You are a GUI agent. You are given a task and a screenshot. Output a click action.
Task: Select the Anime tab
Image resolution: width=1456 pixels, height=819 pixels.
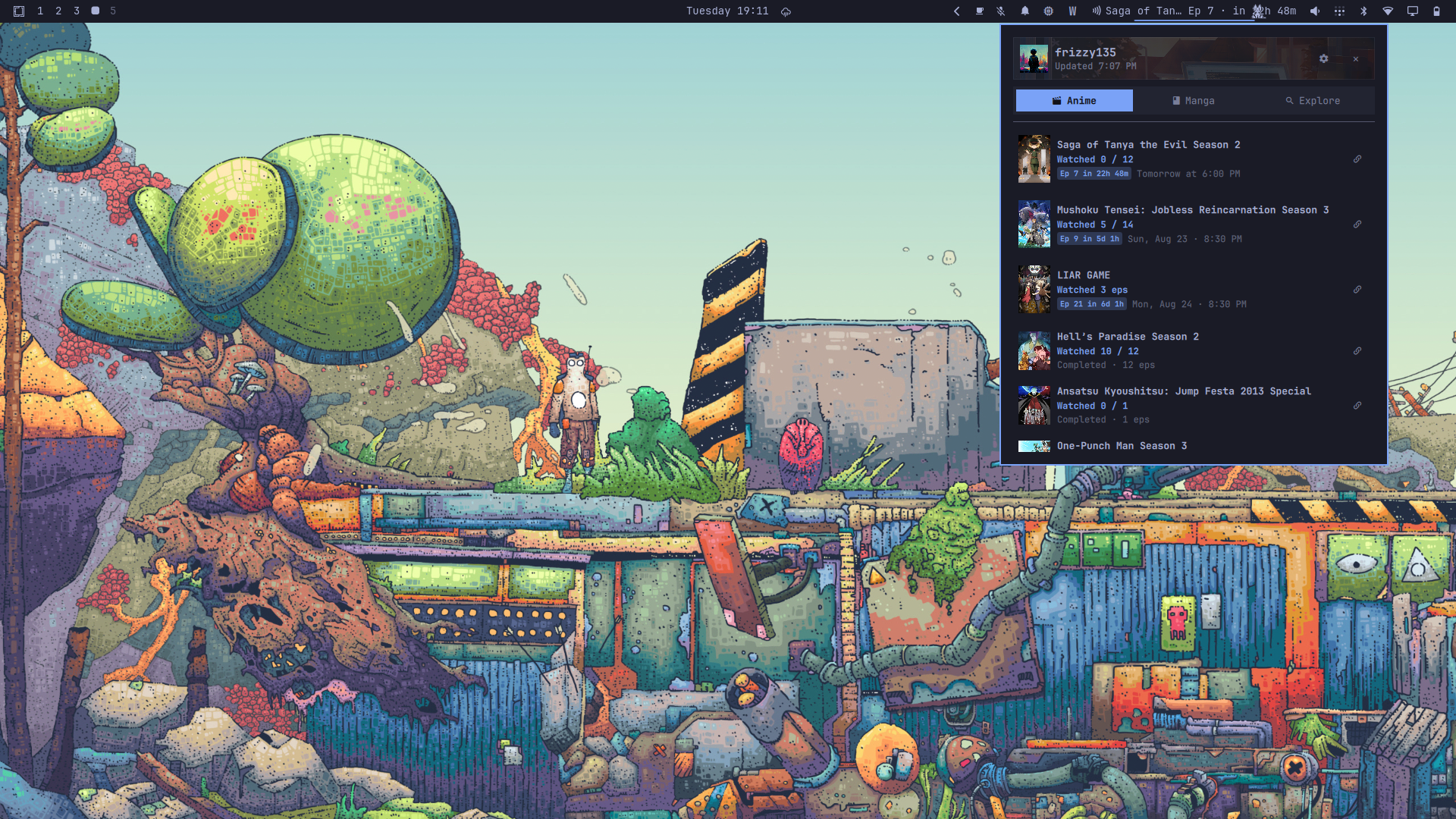(x=1074, y=100)
